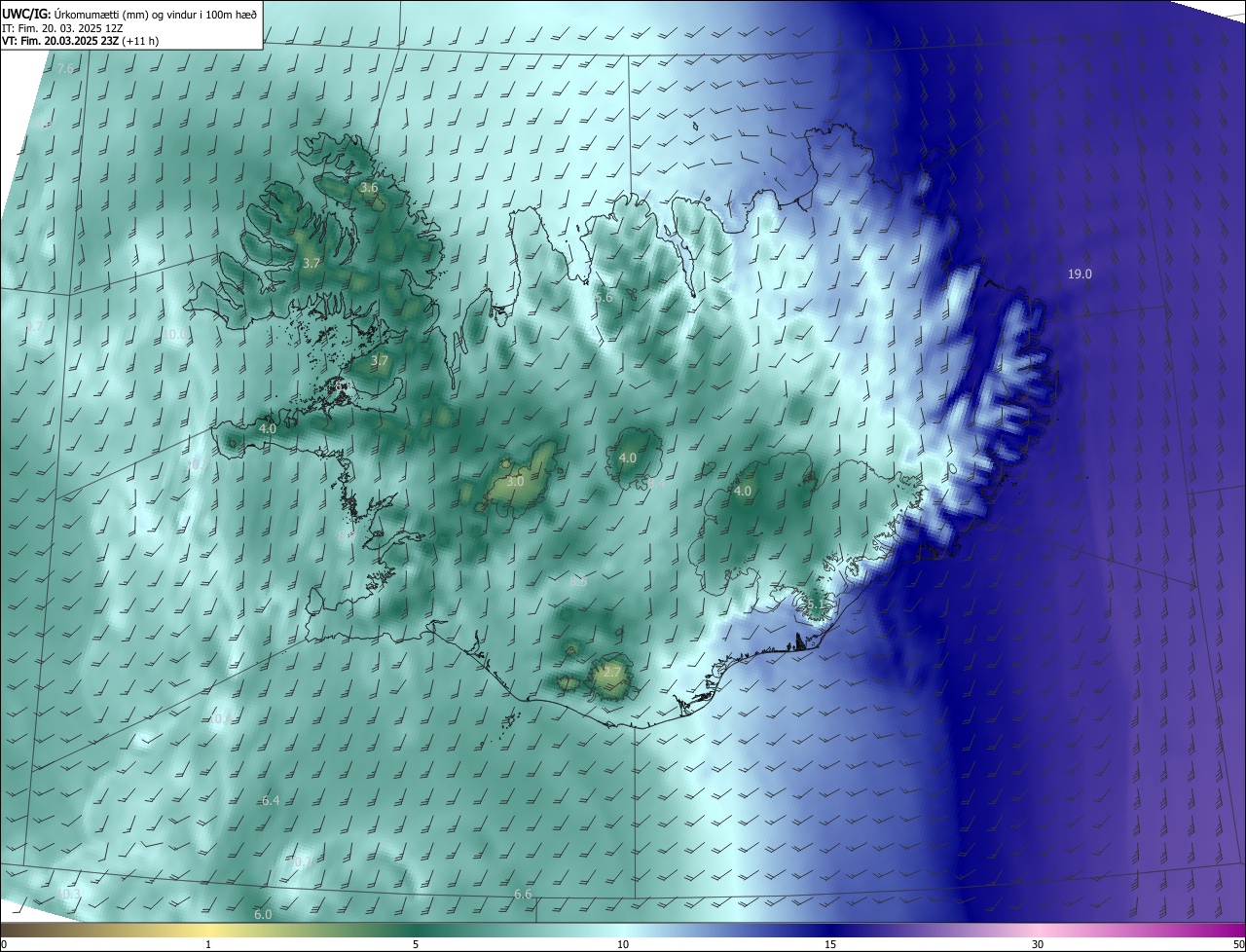Viewport: 1246px width, 952px height.
Task: Click the '30' tick on the colour scale
Action: point(1038,945)
